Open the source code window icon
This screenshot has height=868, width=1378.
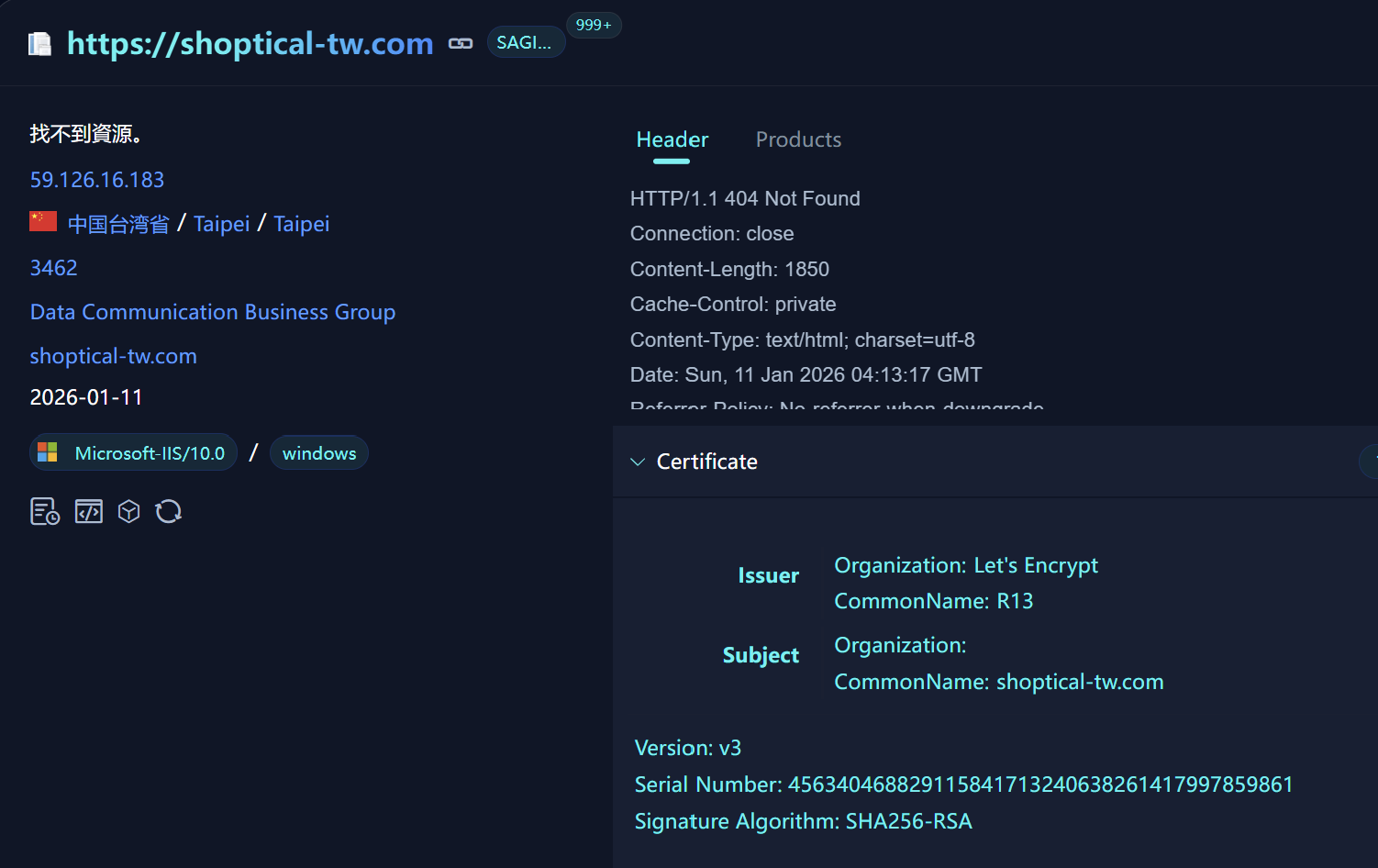pyautogui.click(x=89, y=511)
